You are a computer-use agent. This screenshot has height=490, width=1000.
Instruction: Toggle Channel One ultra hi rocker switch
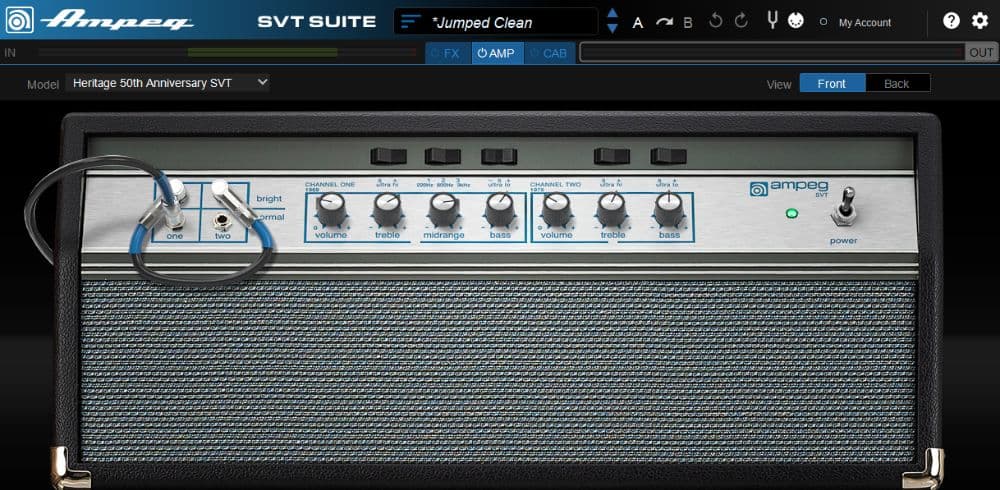[x=388, y=156]
